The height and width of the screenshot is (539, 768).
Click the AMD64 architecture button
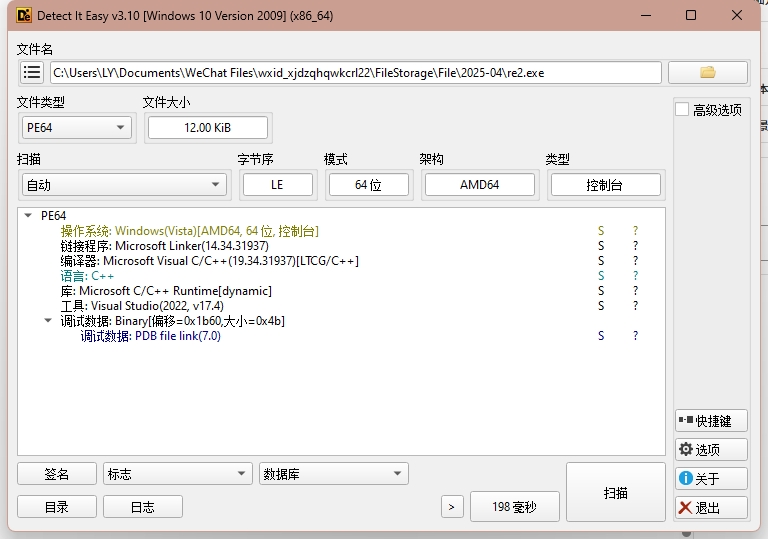480,185
